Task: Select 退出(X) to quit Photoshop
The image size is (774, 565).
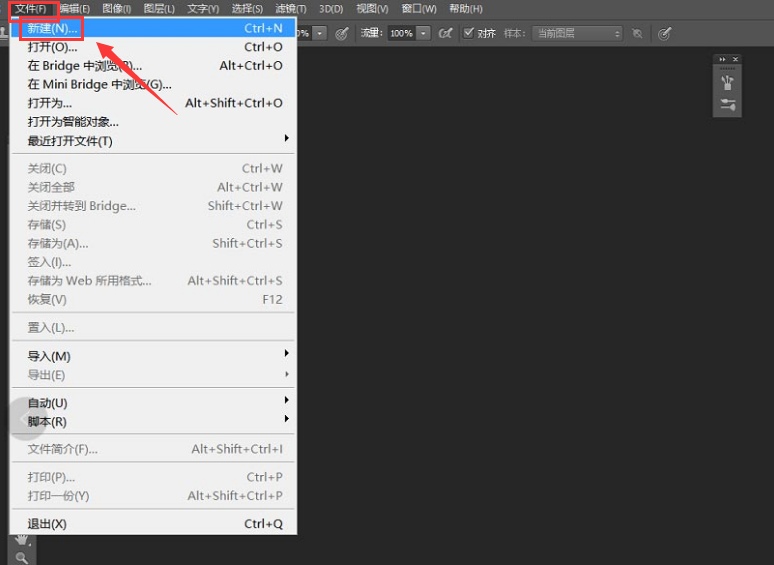Action: 47,524
